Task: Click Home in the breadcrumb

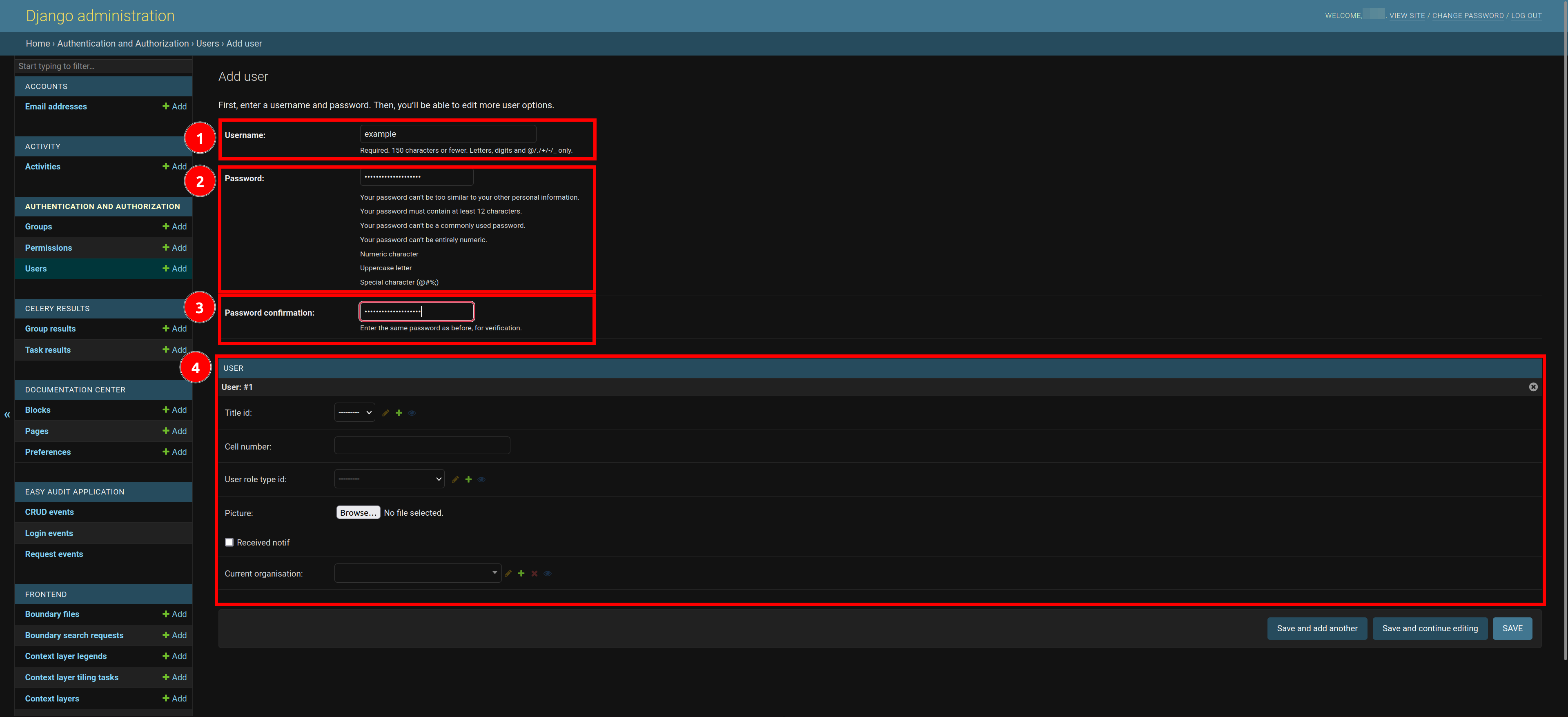Action: pyautogui.click(x=38, y=44)
